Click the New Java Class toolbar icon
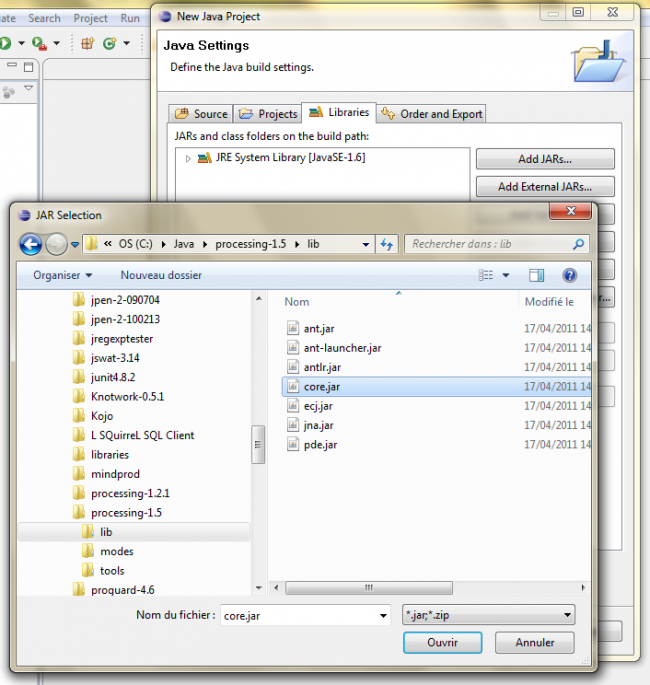This screenshot has width=650, height=685. 110,43
